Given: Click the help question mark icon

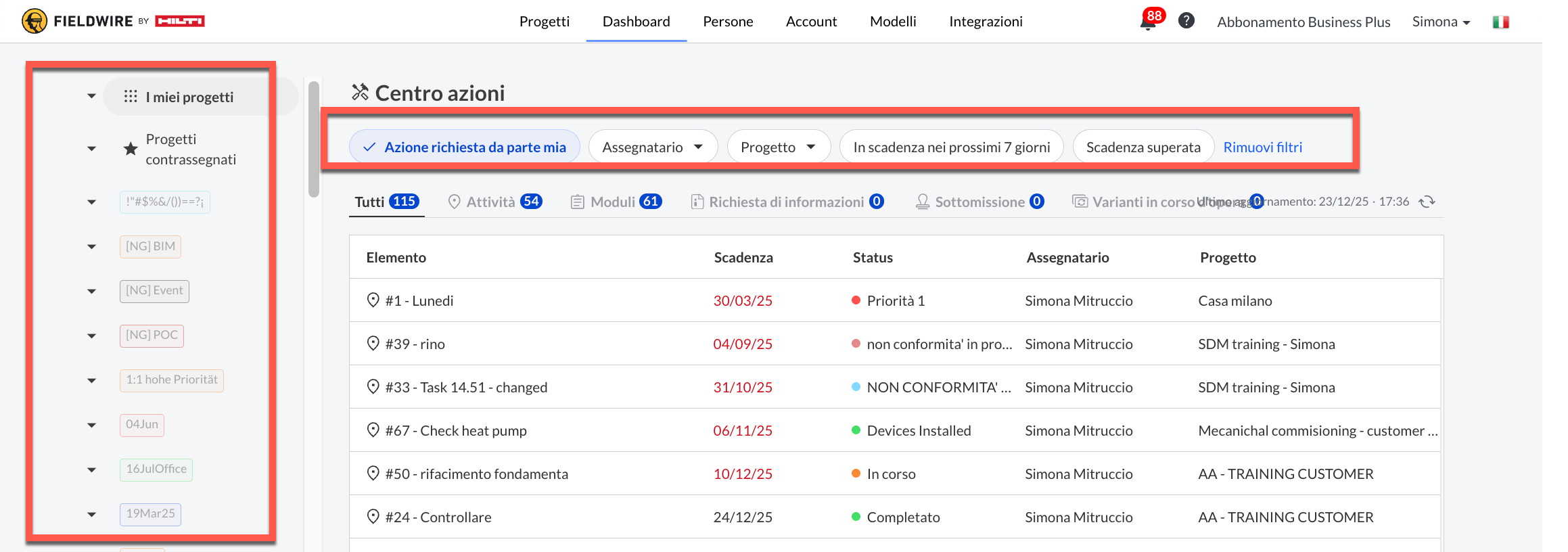Looking at the screenshot, I should (1186, 21).
